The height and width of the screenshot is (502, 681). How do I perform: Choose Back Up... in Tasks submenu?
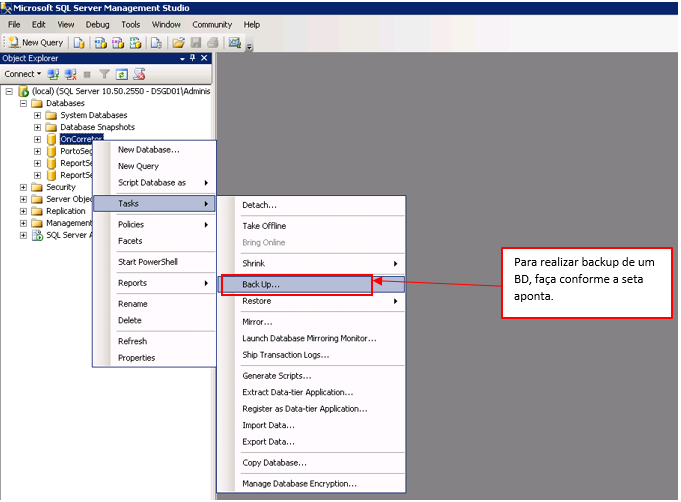pos(311,284)
